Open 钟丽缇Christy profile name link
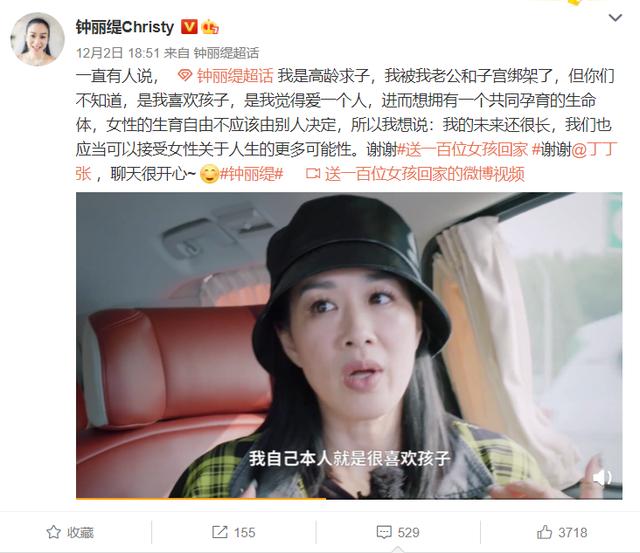Screen dimensions: 640x553 124,27
